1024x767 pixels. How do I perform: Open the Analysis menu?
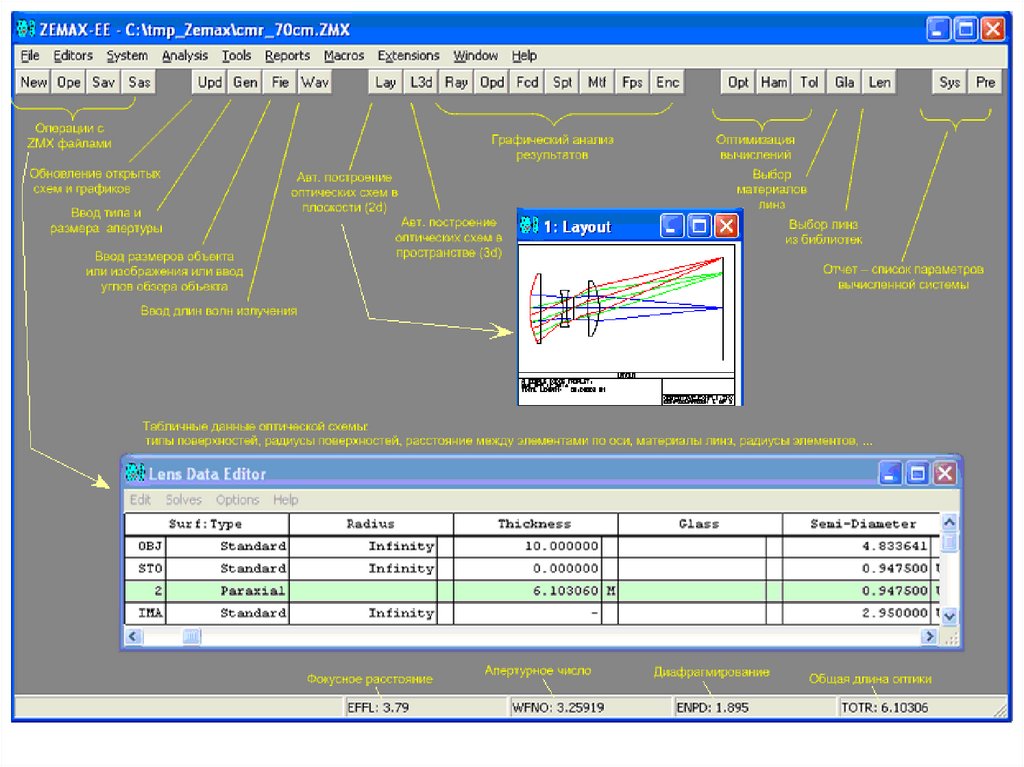(x=185, y=56)
